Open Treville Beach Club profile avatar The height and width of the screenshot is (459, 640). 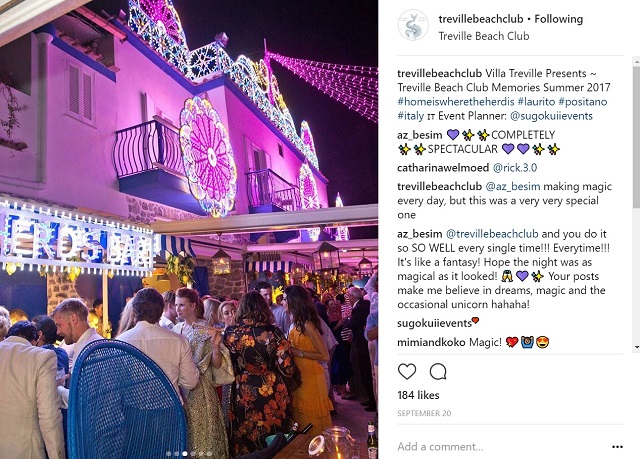pos(413,25)
